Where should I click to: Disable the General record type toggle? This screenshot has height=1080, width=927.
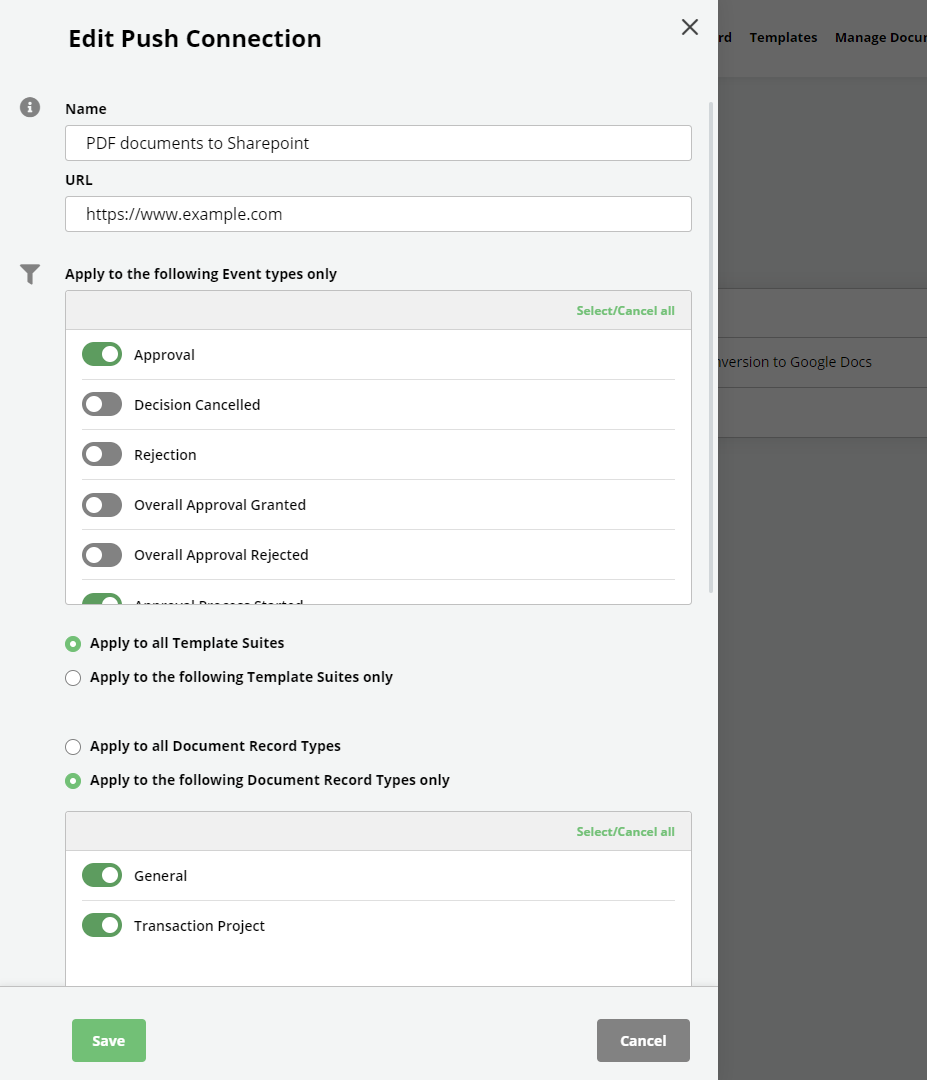(102, 876)
